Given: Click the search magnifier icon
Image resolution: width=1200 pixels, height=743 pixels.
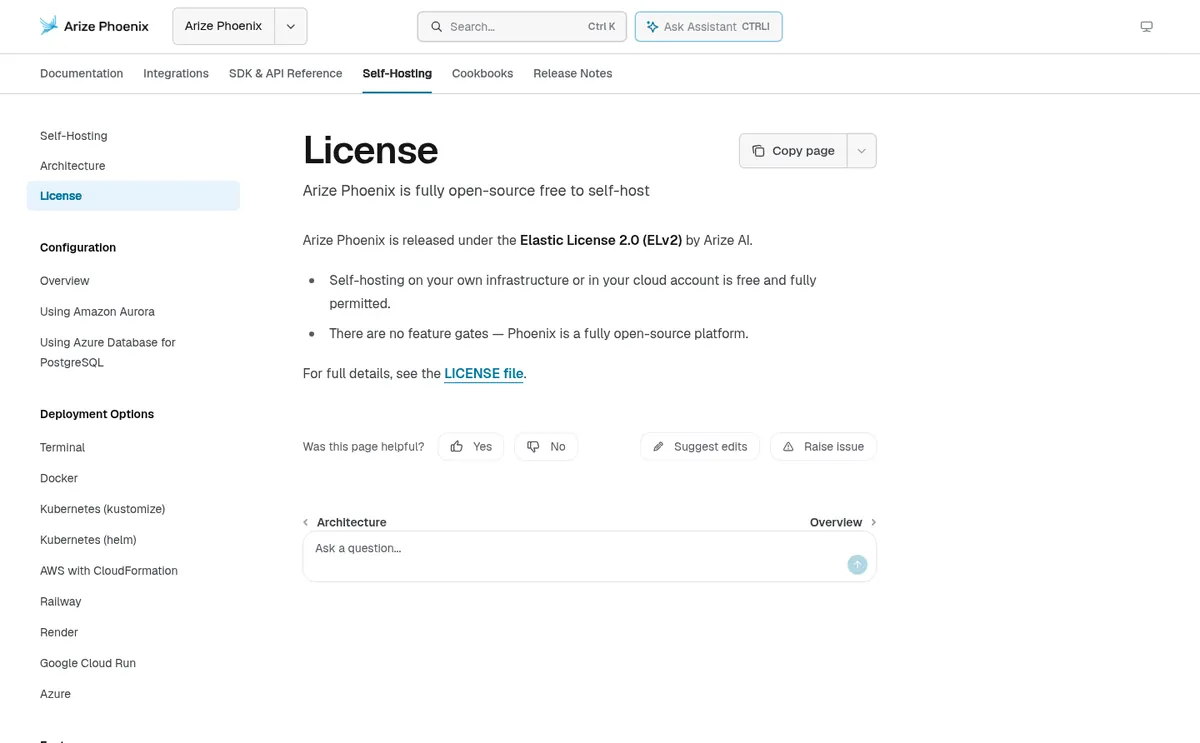Looking at the screenshot, I should tap(436, 27).
